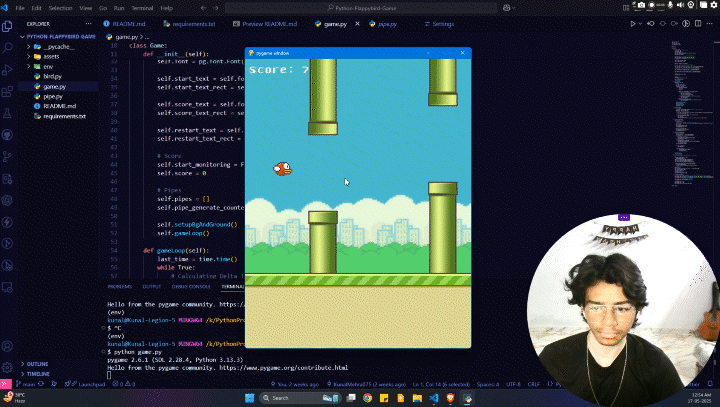Screen dimensions: 720x407
Task: Click CRLF line ending in status bar
Action: (x=534, y=384)
